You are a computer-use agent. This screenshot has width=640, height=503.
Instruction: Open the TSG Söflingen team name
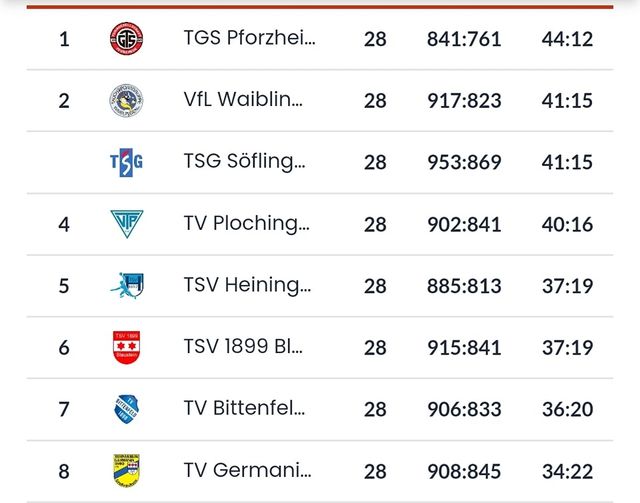coord(245,162)
